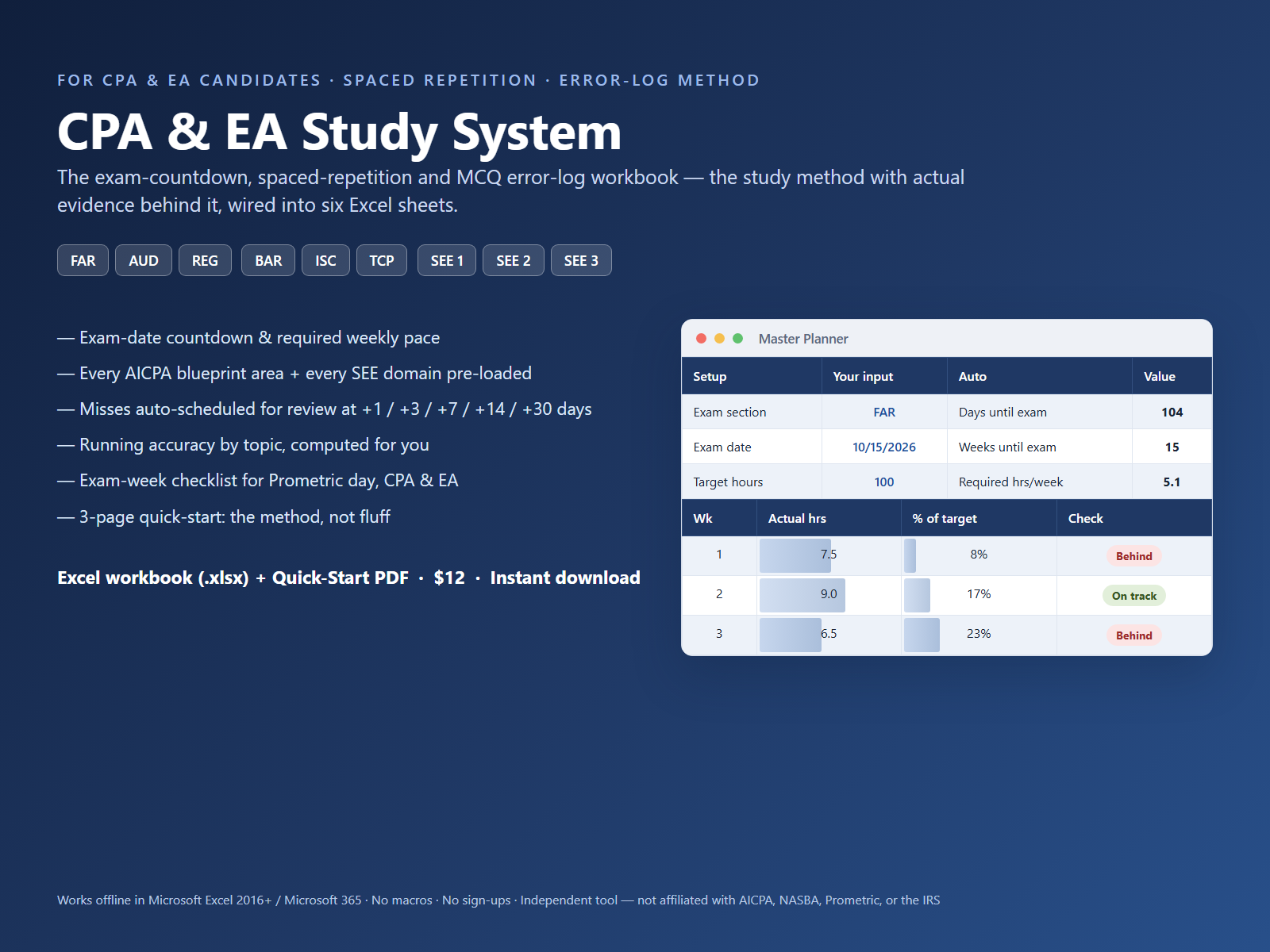Click the Exam section label cell
This screenshot has height=952, width=1270.
coord(752,412)
